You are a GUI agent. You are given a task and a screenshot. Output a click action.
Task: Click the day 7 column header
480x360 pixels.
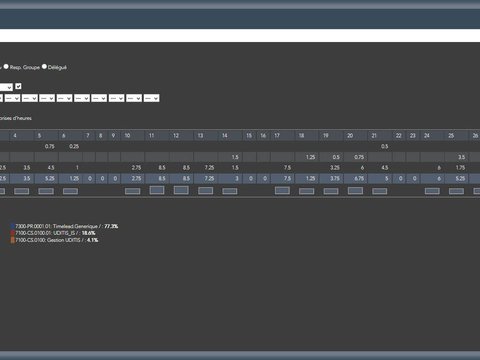[x=89, y=135]
